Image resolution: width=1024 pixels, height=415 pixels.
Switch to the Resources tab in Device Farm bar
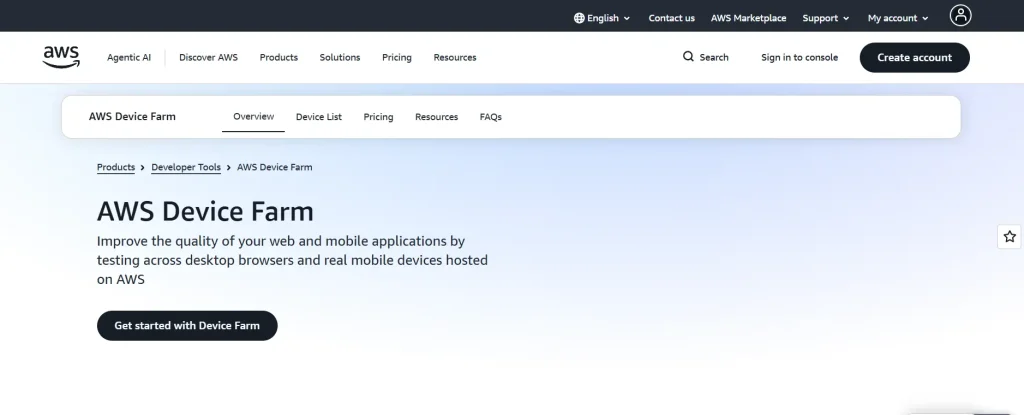[x=436, y=117]
